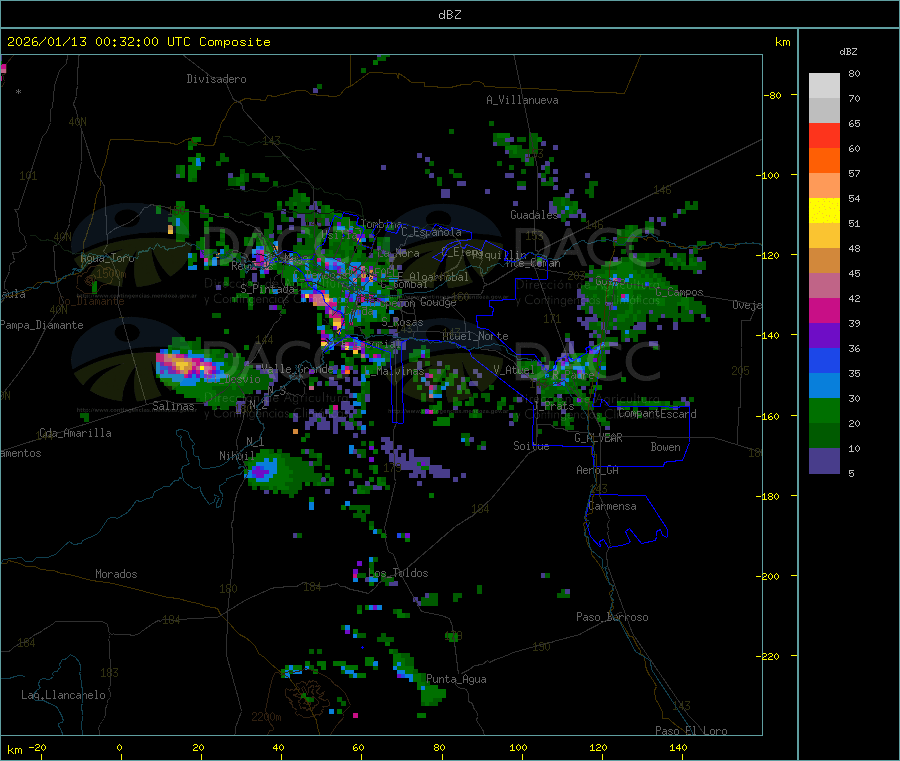Viewport: 900px width, 761px height.
Task: Click the dark orange 57-60 dBZ swatch
Action: (x=824, y=161)
